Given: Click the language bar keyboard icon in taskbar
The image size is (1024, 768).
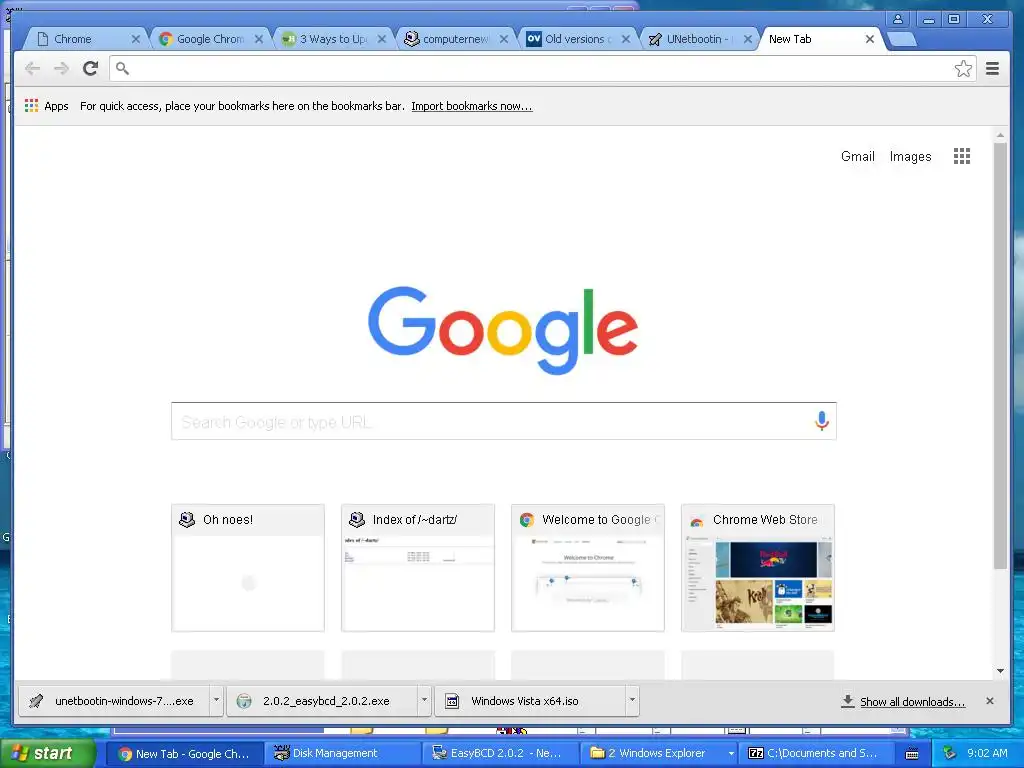Looking at the screenshot, I should point(912,754).
